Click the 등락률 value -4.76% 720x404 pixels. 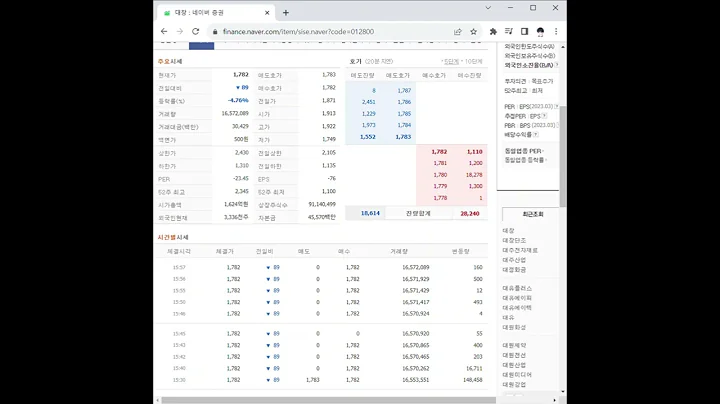[238, 100]
